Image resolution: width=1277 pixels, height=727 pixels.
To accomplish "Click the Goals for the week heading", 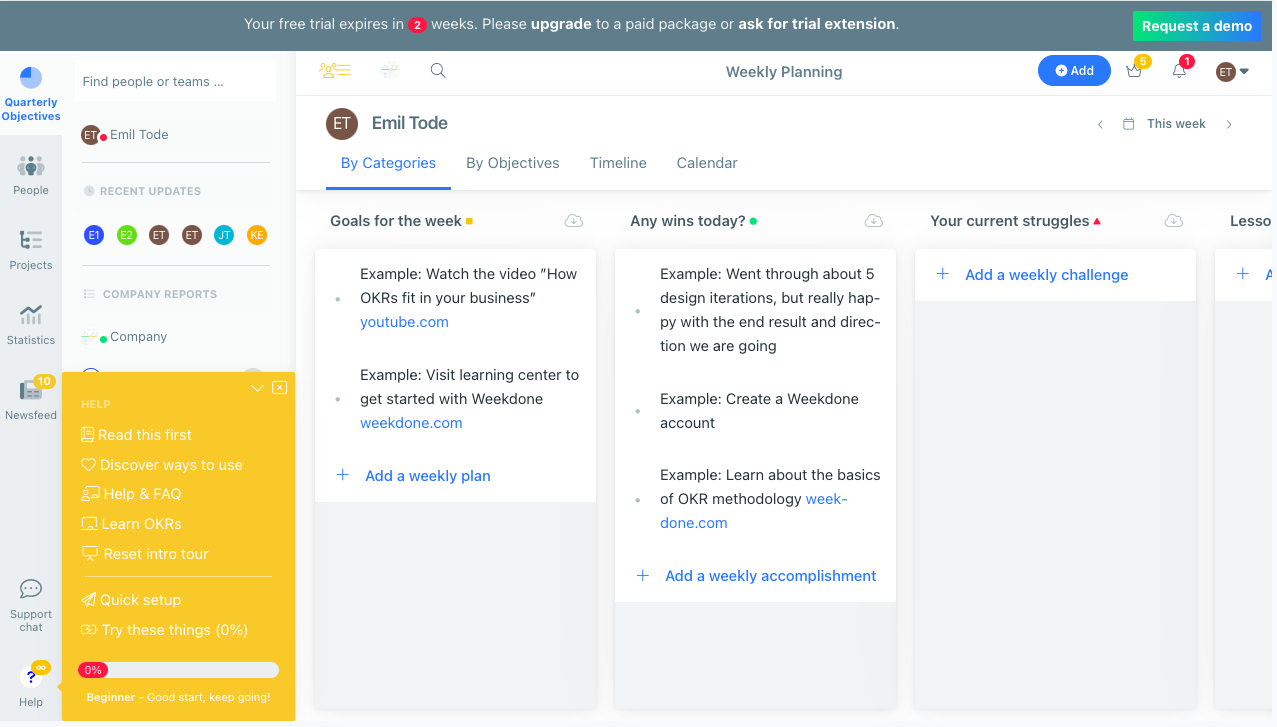I will click(396, 221).
